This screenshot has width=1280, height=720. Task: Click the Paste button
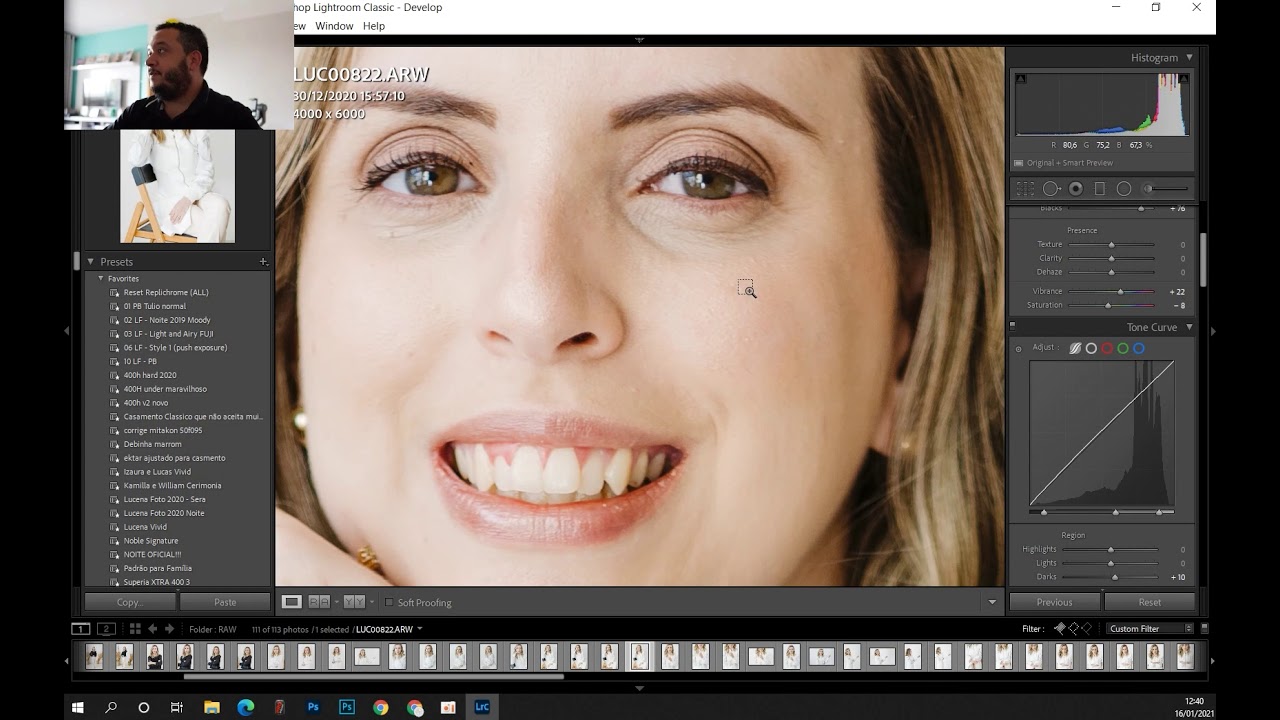click(x=225, y=602)
